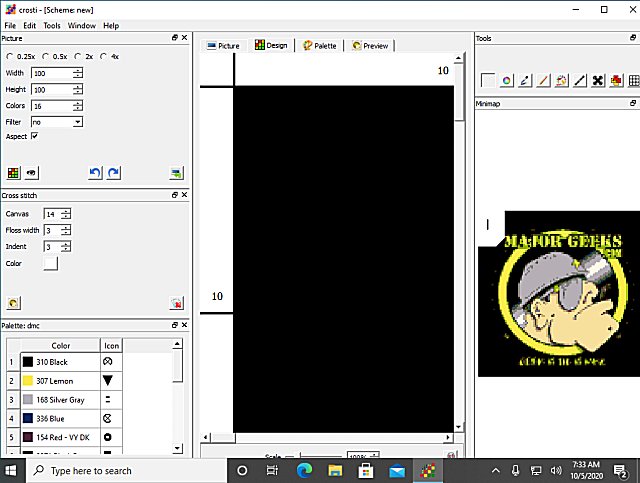Screen dimensions: 640x483
Task: Click the icon symbol for 154 Red - VY DK
Action: coord(107,437)
